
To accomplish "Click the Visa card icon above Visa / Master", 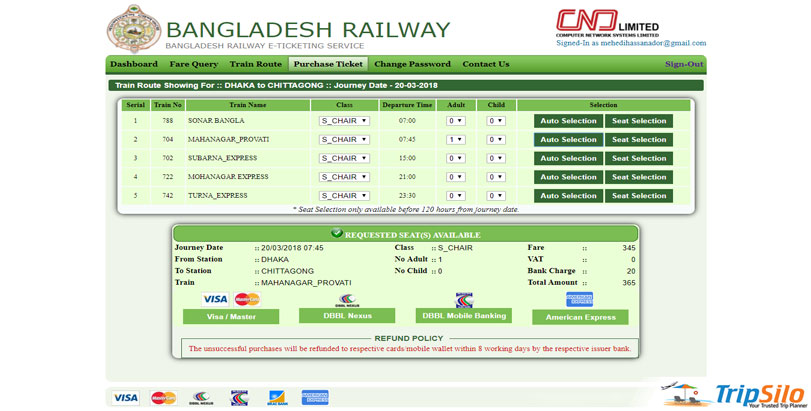I will point(215,299).
